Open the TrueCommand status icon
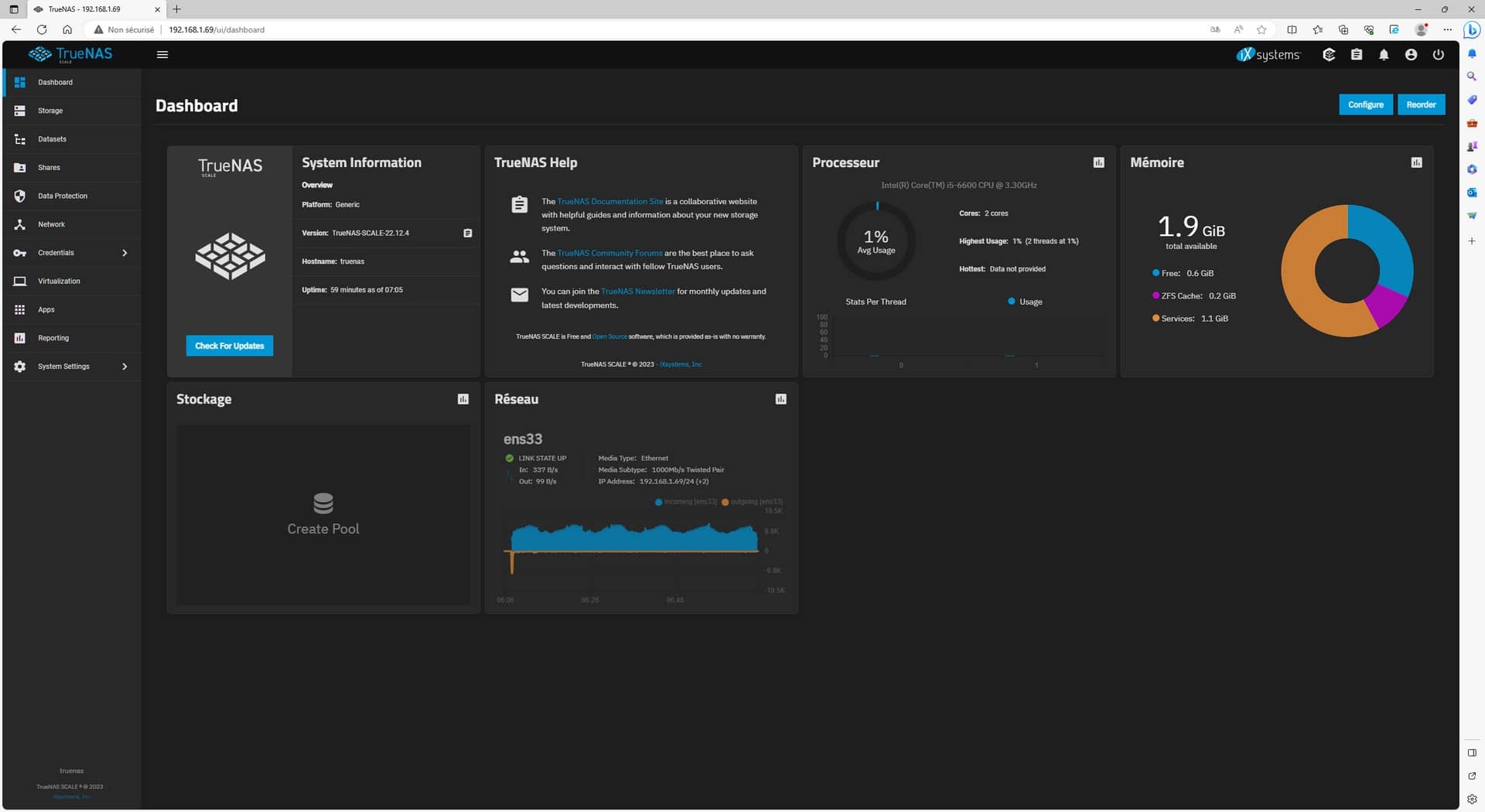The image size is (1485, 812). pos(1329,55)
